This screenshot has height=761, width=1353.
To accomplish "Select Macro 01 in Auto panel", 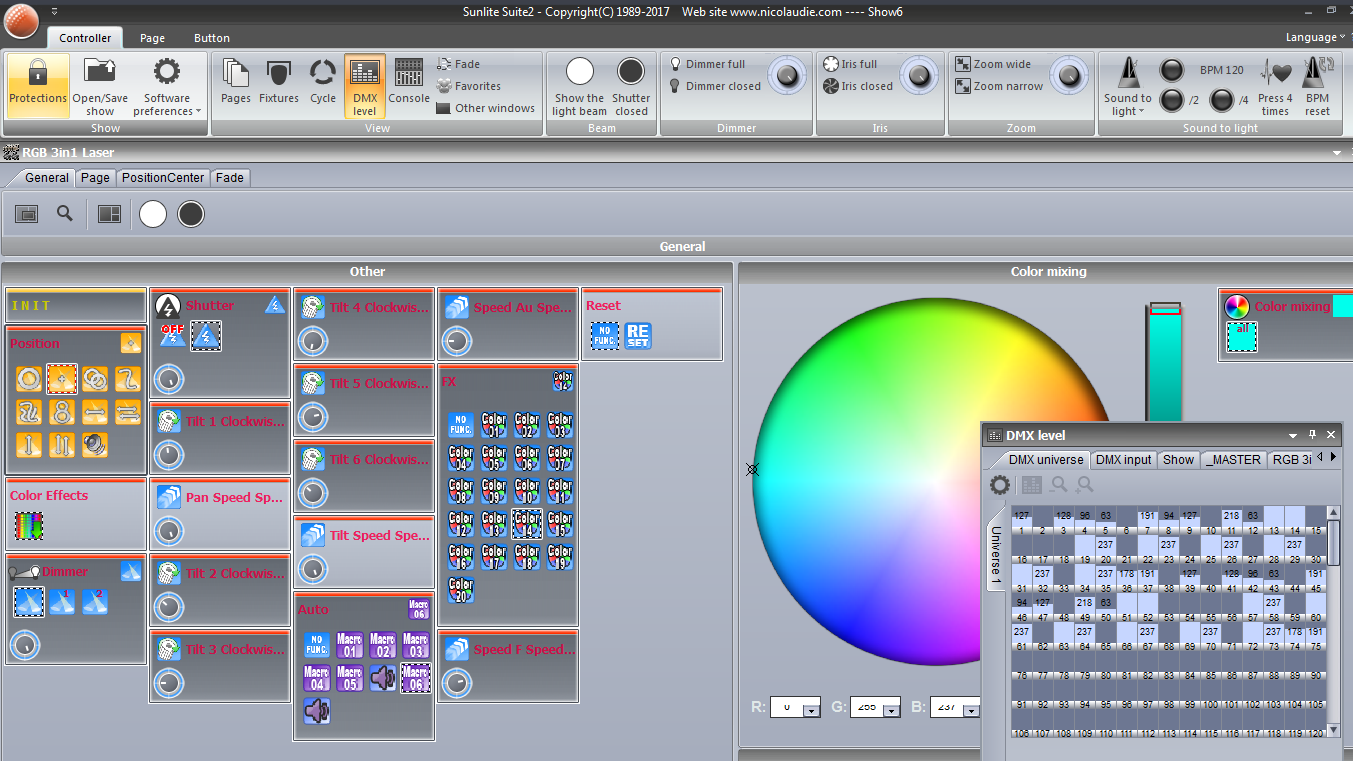I will tap(349, 645).
